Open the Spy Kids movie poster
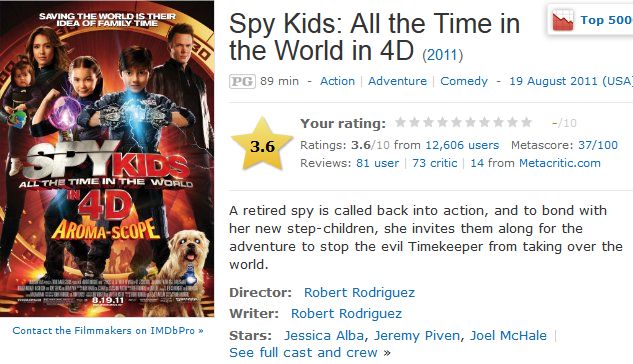Screen dimensions: 633x364 [x=107, y=159]
